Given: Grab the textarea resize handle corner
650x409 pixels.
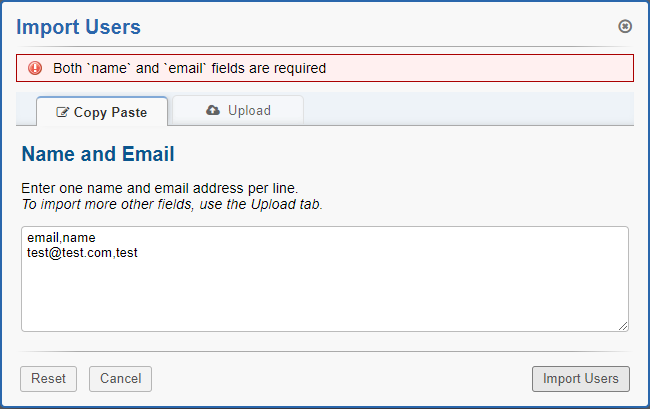Looking at the screenshot, I should coord(623,325).
